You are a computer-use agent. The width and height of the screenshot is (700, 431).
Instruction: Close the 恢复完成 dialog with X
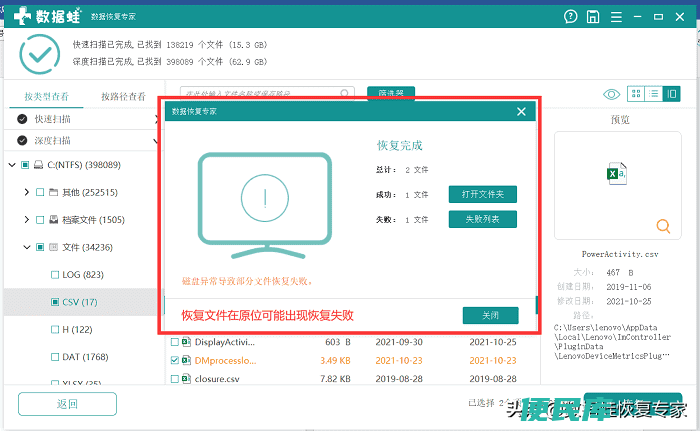coord(521,112)
